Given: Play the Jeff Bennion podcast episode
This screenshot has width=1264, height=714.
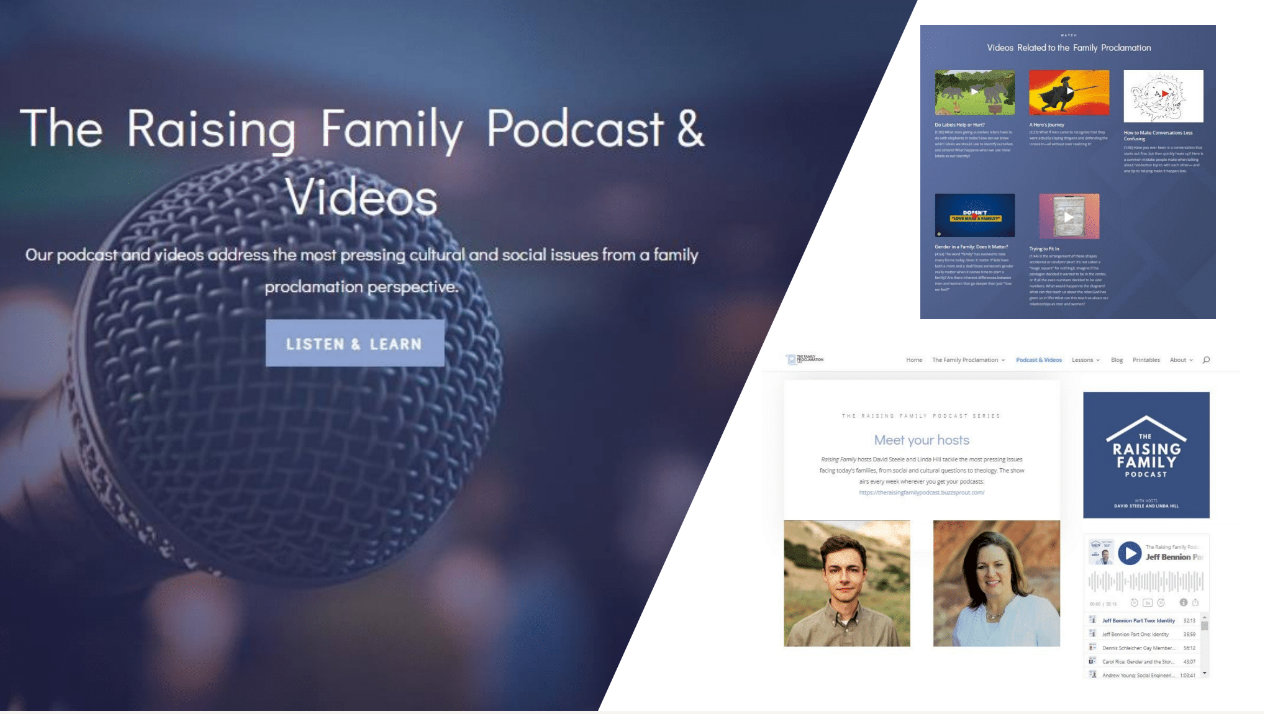Looking at the screenshot, I should 1129,553.
